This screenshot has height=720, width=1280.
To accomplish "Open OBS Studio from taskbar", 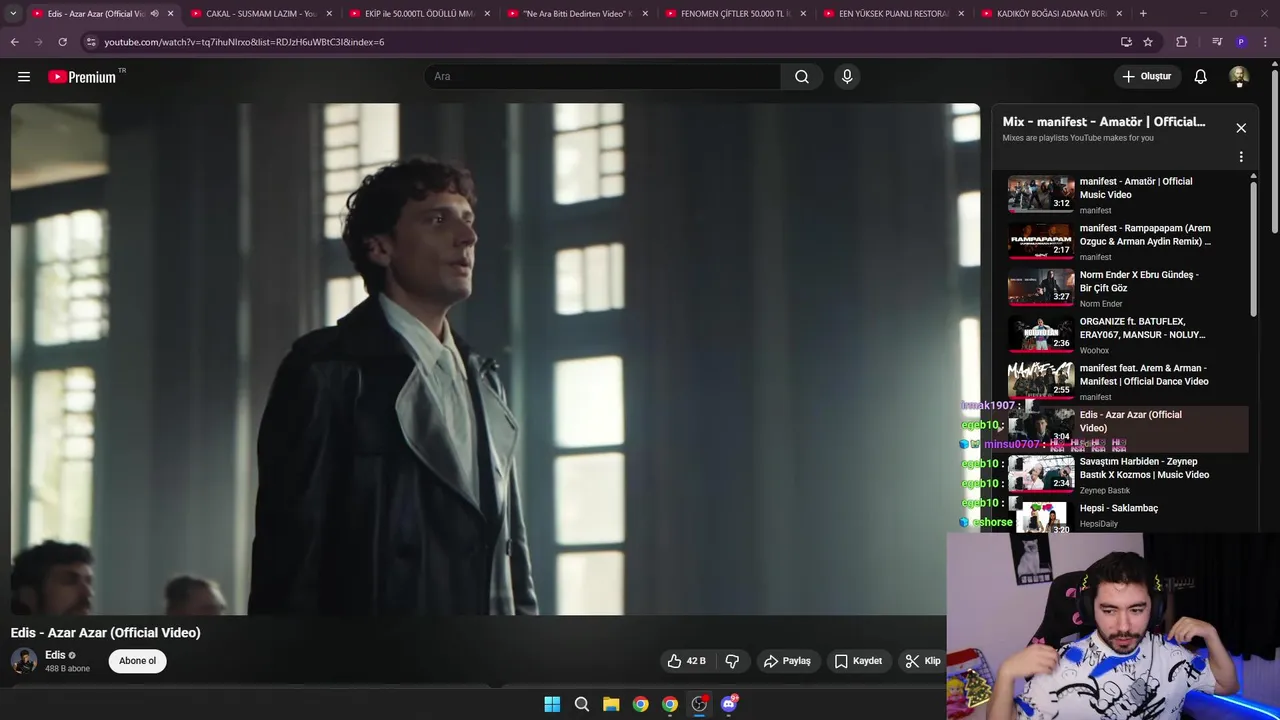I will (699, 704).
